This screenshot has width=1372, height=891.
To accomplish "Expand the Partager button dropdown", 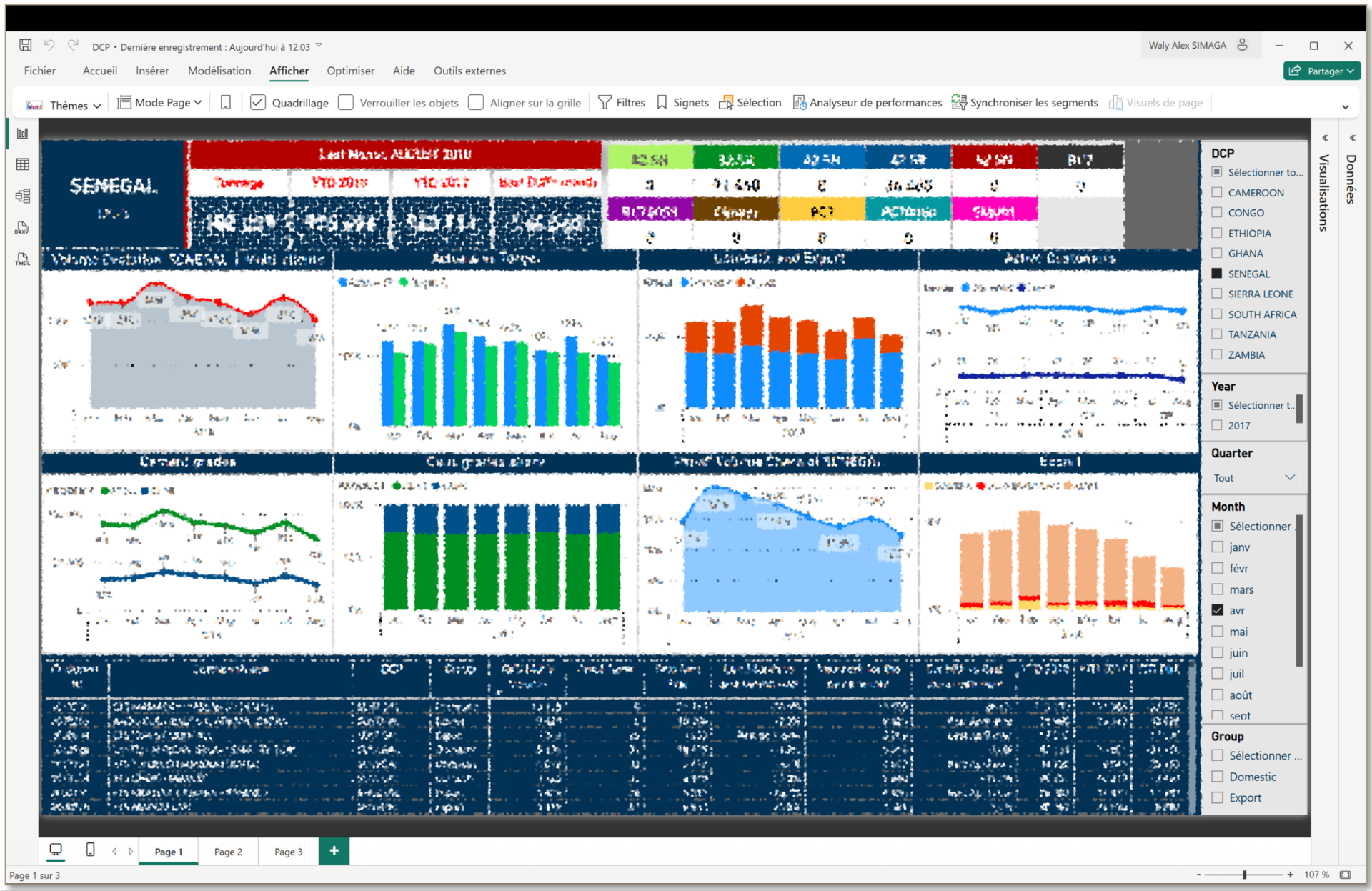I will [x=1351, y=71].
